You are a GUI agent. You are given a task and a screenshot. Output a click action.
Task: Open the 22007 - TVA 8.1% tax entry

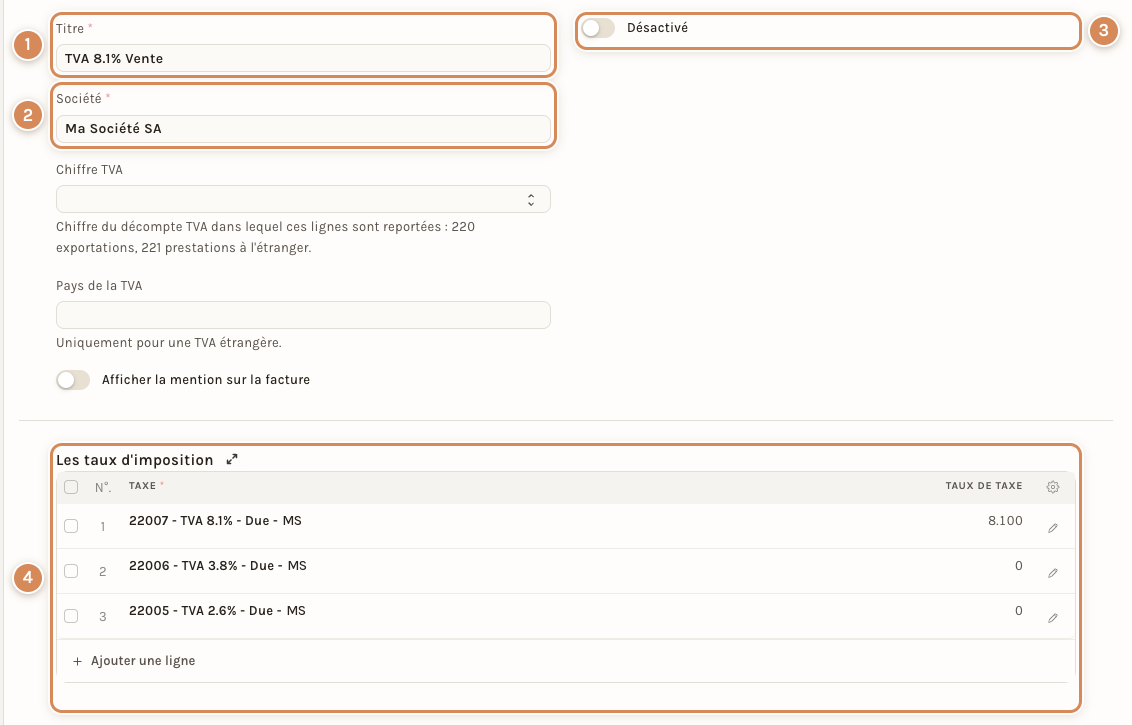[215, 521]
